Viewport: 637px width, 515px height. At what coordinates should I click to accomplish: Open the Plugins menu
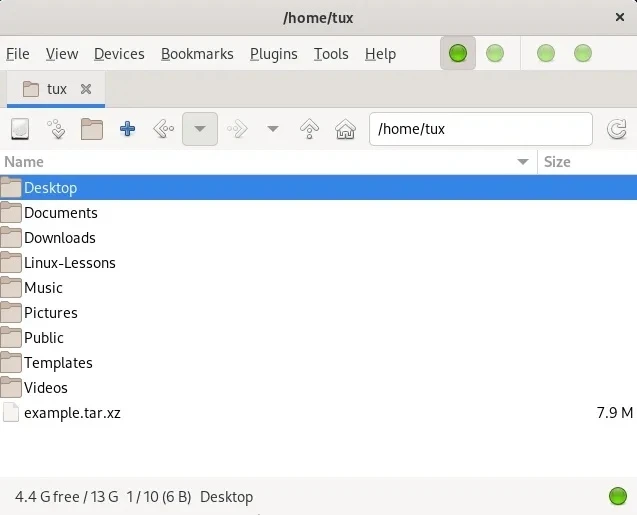[x=273, y=54]
